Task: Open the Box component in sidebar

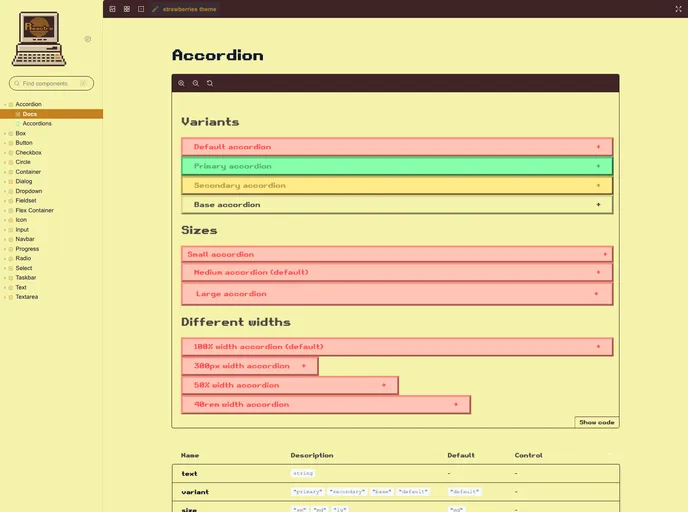Action: tap(21, 133)
